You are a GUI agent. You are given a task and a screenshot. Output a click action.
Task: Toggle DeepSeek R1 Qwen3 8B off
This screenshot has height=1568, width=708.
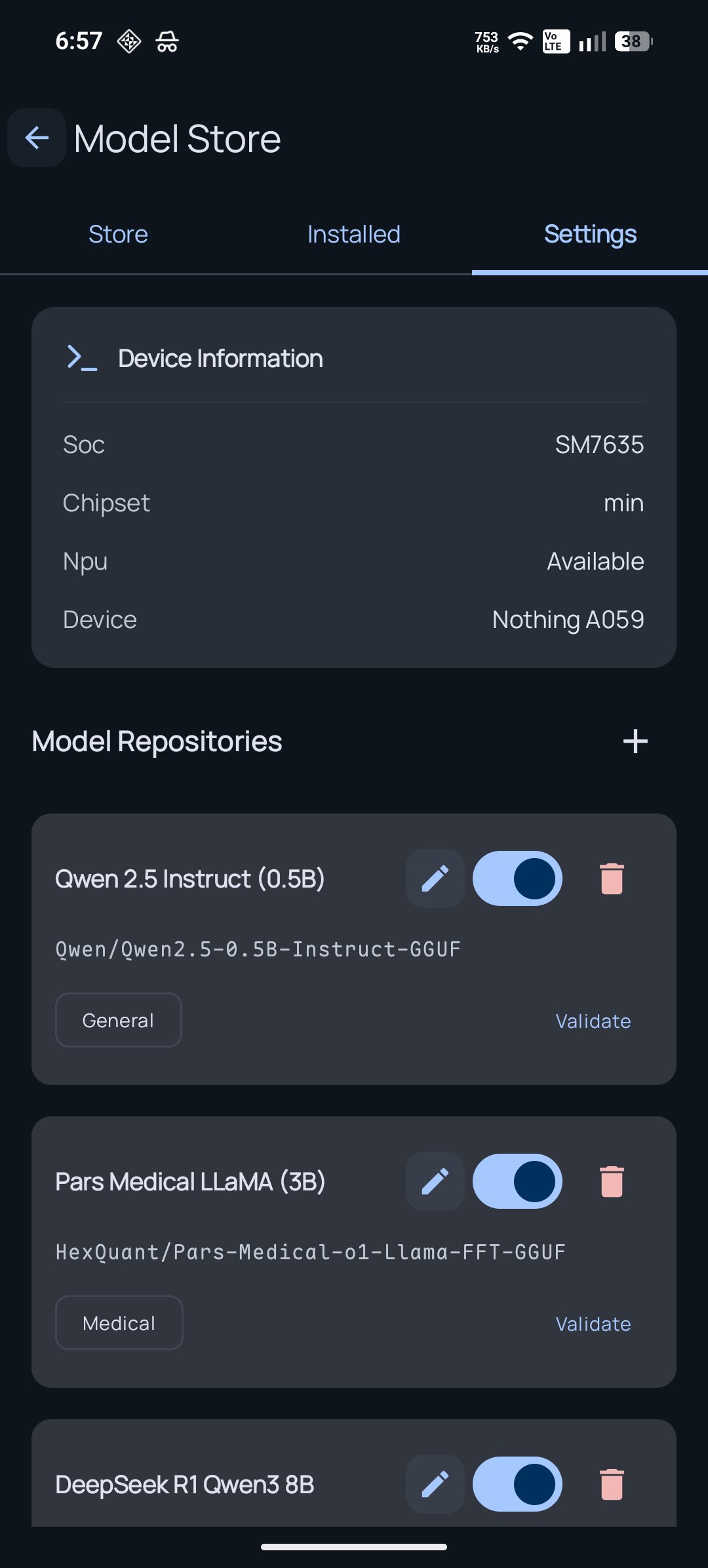(517, 1484)
